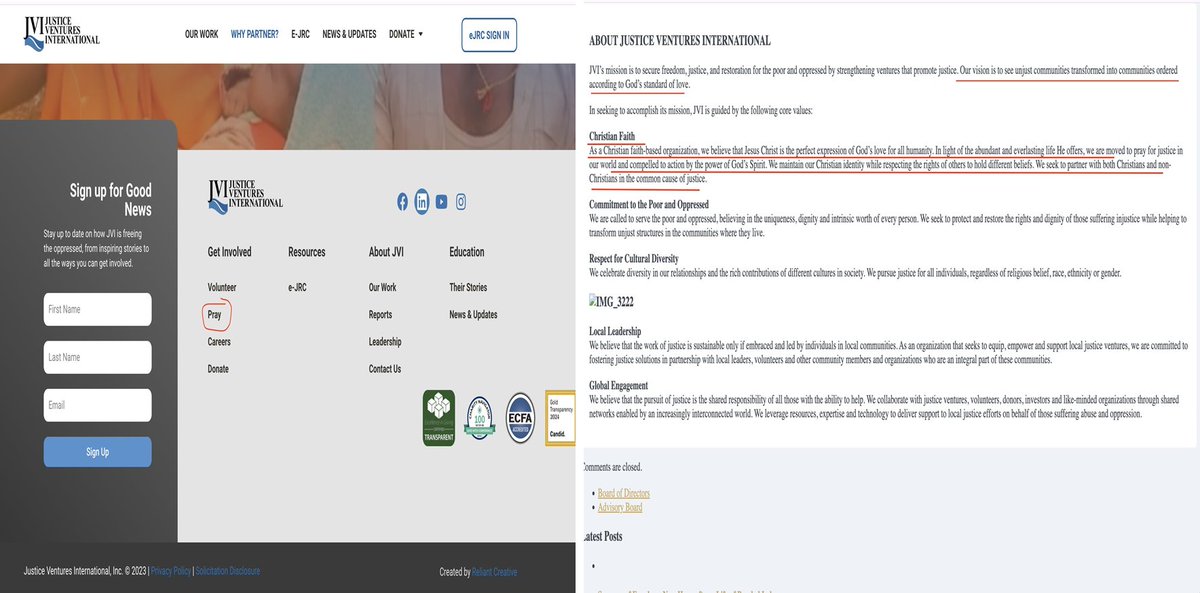1200x593 pixels.
Task: Open the News & Updates nav item
Action: pos(349,34)
